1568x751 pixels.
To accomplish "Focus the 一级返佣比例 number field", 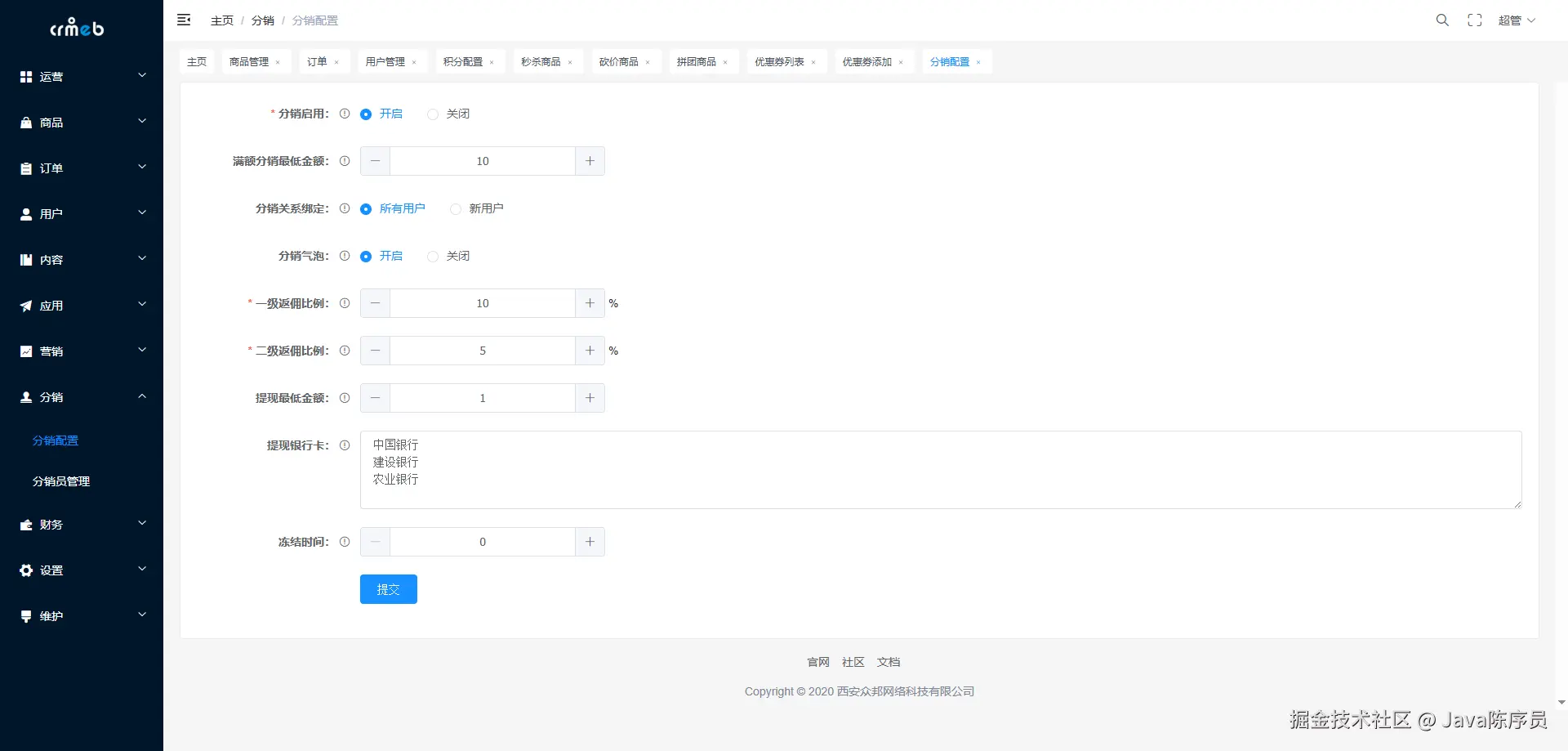I will [x=483, y=303].
